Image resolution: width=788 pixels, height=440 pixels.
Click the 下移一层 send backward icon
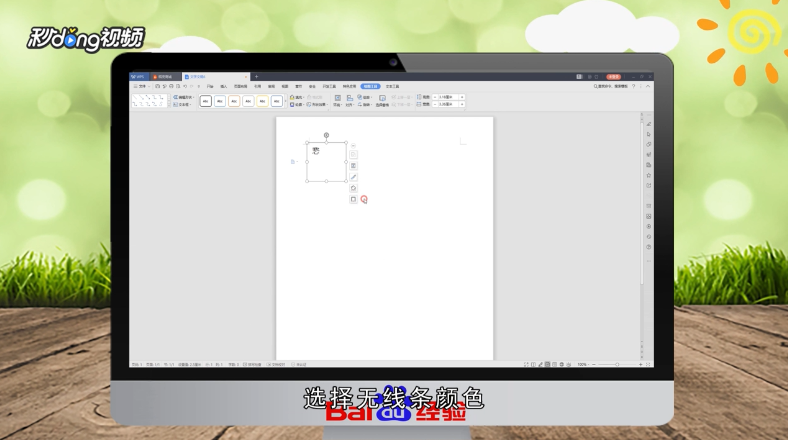[402, 104]
